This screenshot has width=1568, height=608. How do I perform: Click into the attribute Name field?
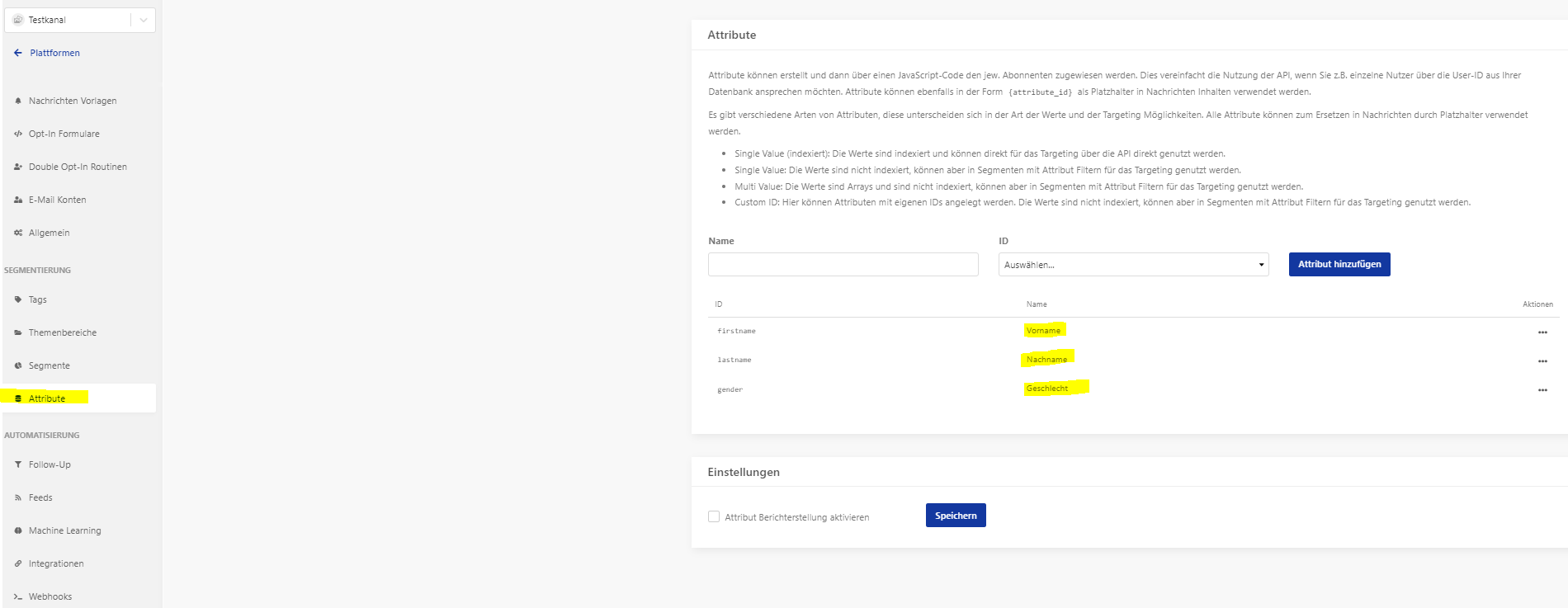pyautogui.click(x=843, y=265)
